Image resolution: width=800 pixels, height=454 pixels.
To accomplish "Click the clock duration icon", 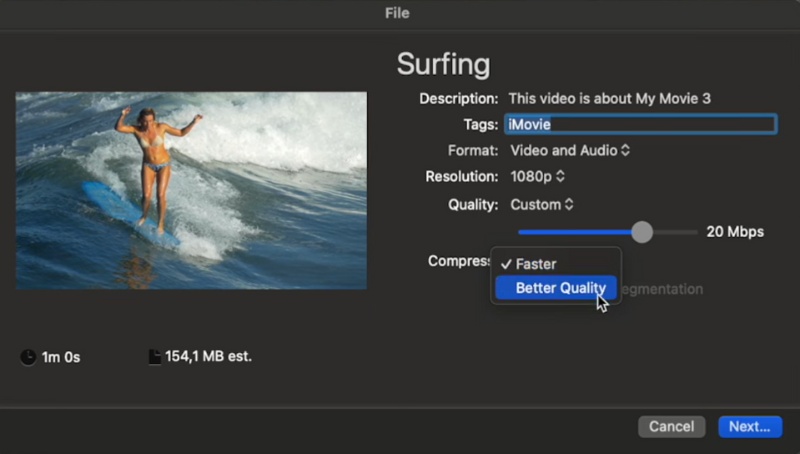I will tap(28, 357).
